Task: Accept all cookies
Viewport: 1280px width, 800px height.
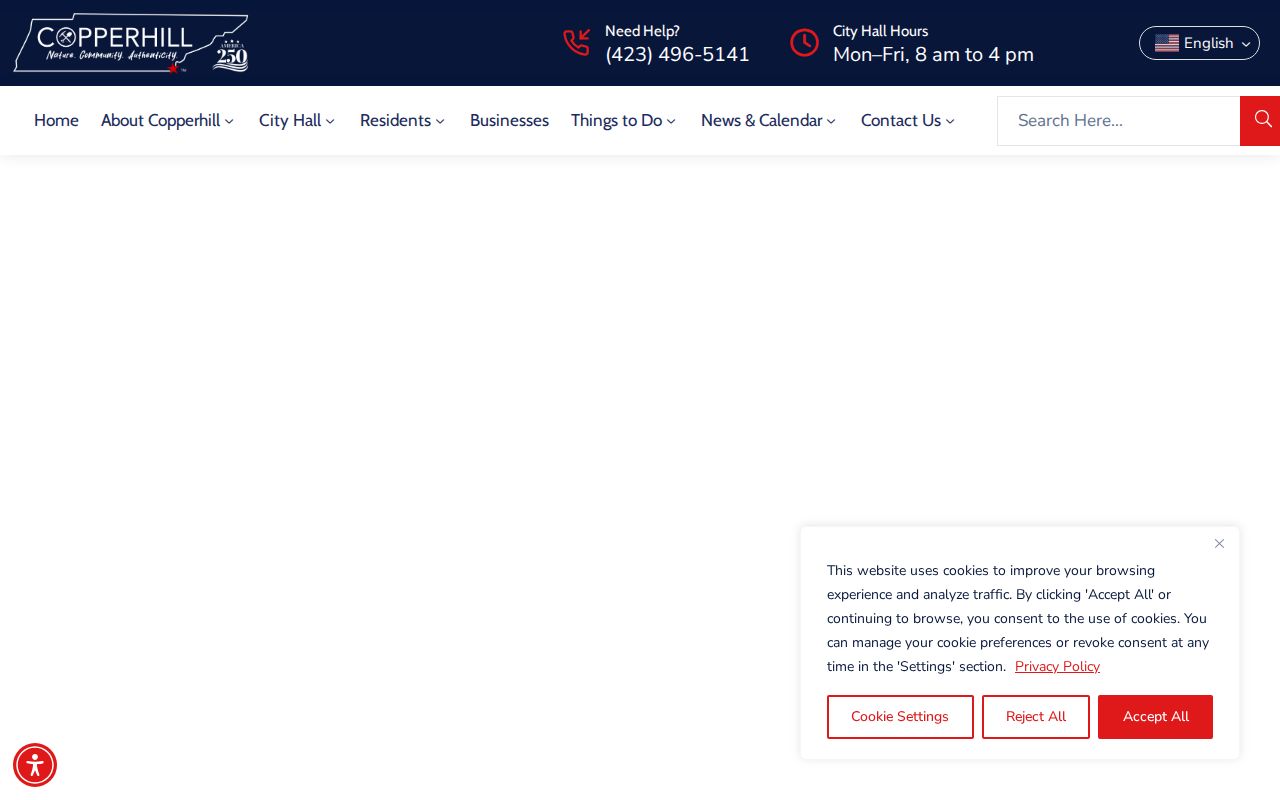Action: coord(1155,717)
